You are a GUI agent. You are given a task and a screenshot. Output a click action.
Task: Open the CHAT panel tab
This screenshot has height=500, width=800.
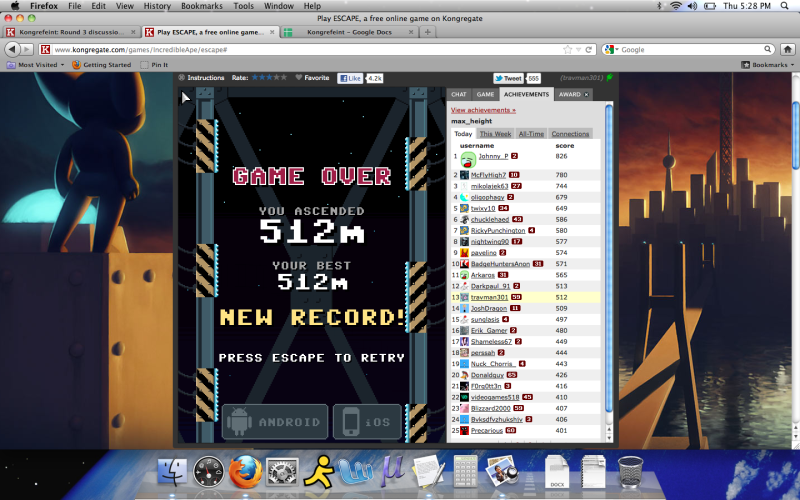click(x=459, y=94)
